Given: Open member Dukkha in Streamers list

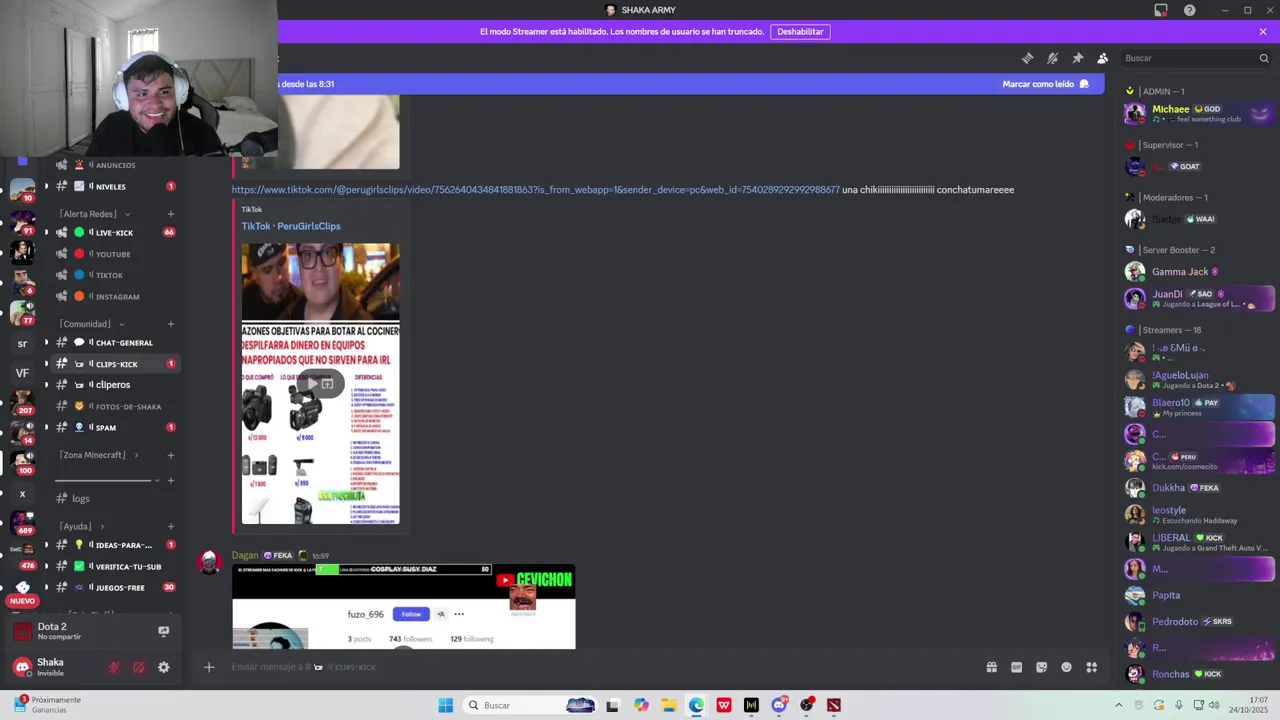Looking at the screenshot, I should tap(1199, 488).
